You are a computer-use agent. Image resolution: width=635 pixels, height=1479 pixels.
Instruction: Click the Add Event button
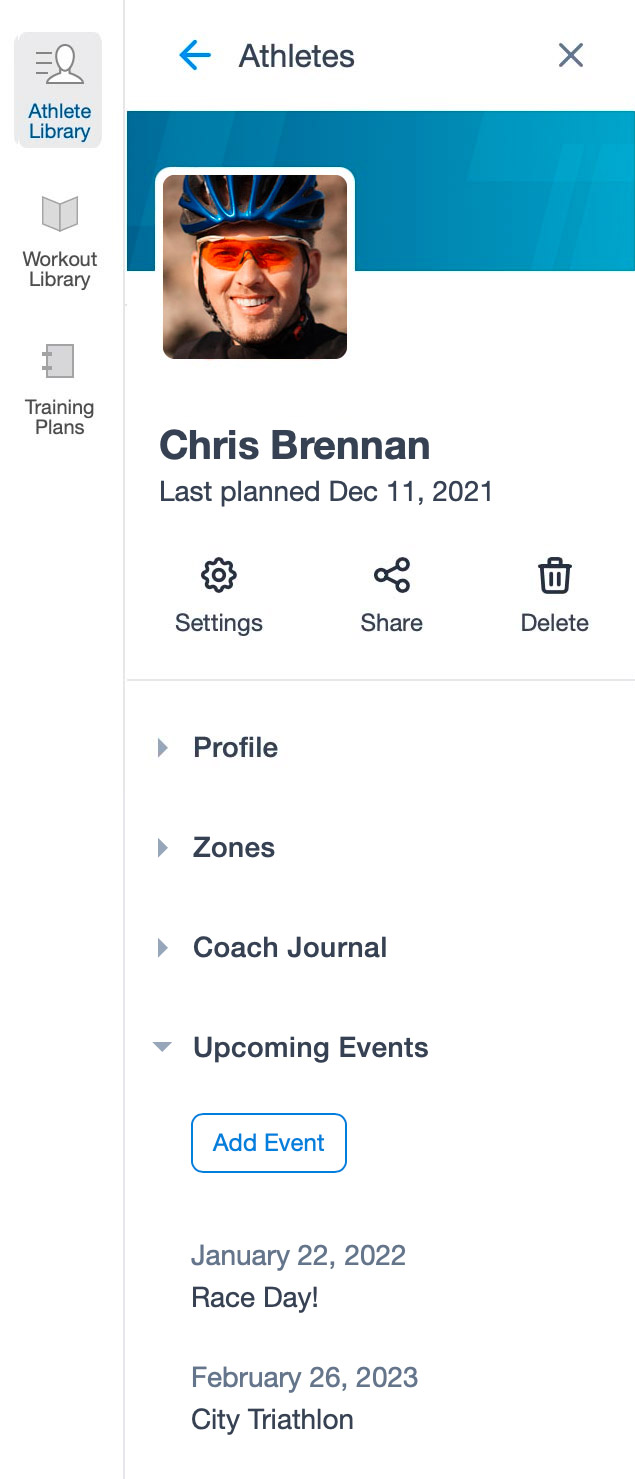[x=269, y=1143]
